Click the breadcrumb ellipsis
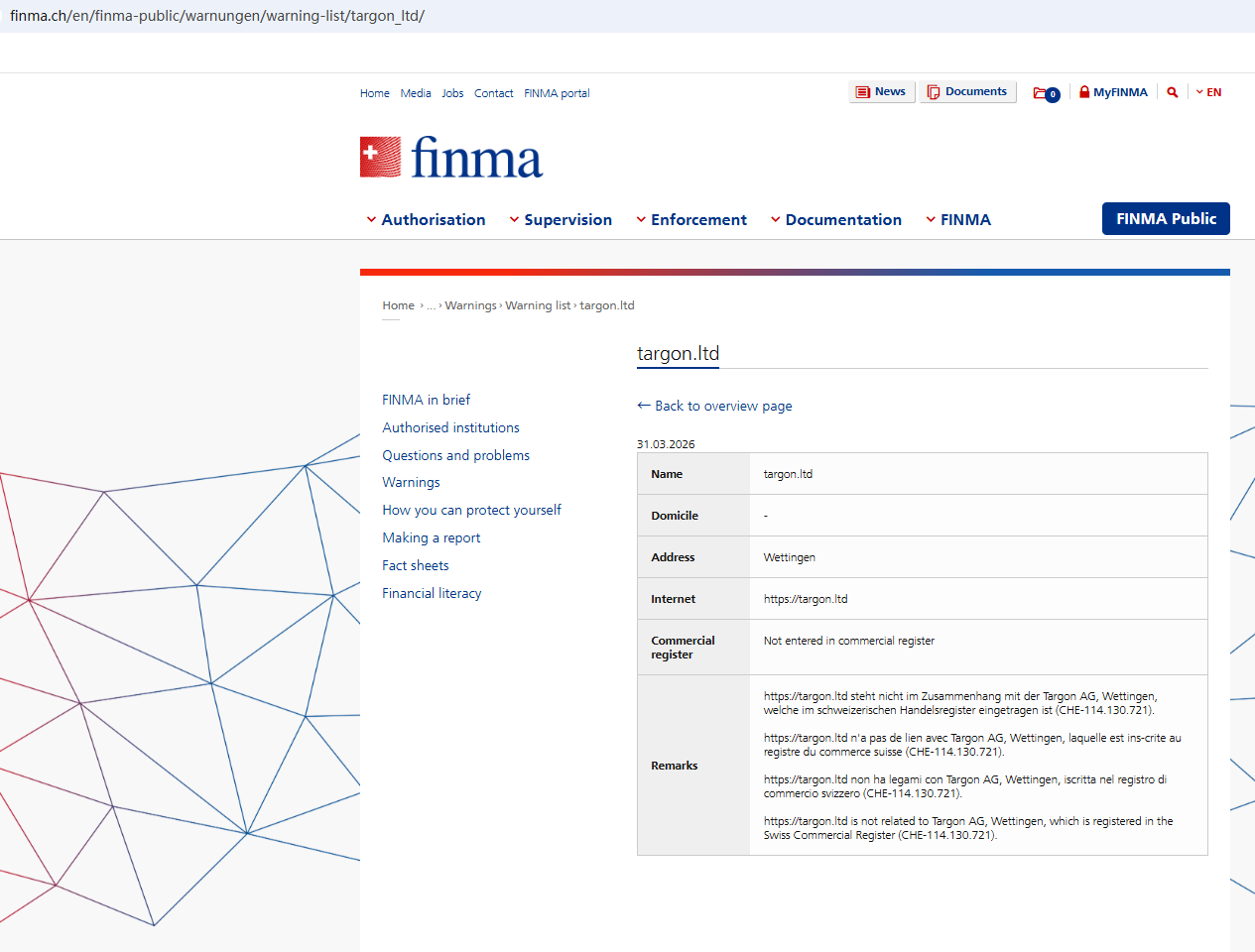 pyautogui.click(x=432, y=305)
